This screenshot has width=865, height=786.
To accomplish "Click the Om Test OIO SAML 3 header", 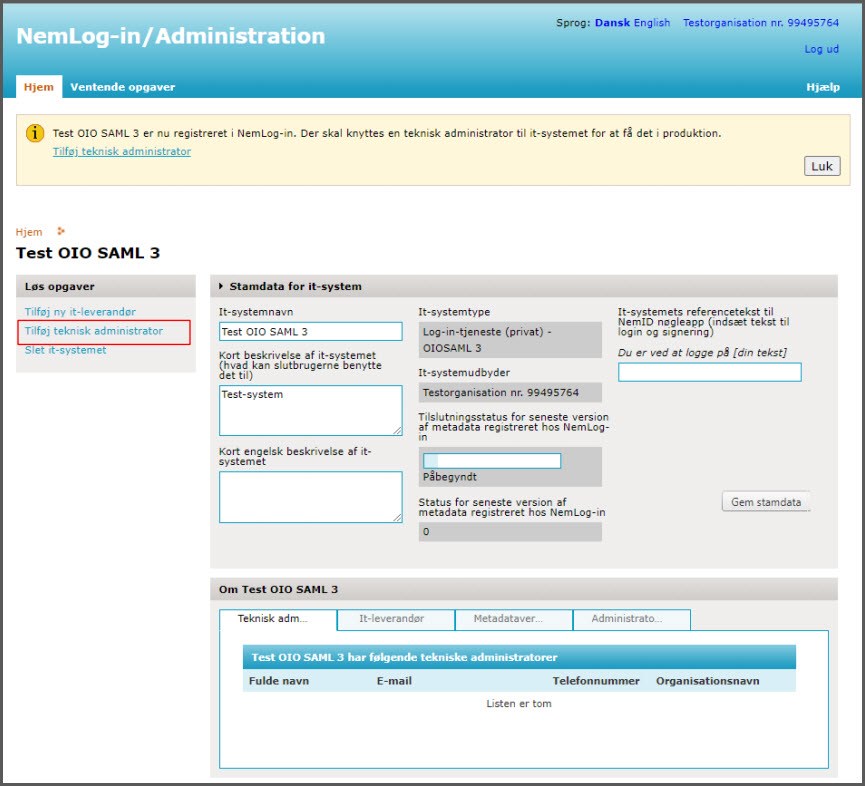I will click(x=524, y=589).
